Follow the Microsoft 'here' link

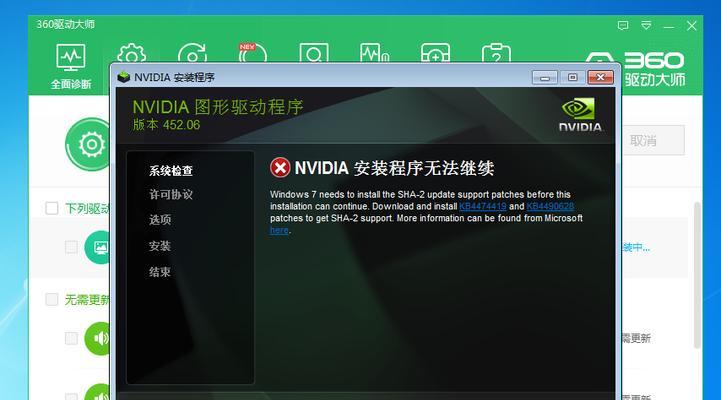[279, 230]
